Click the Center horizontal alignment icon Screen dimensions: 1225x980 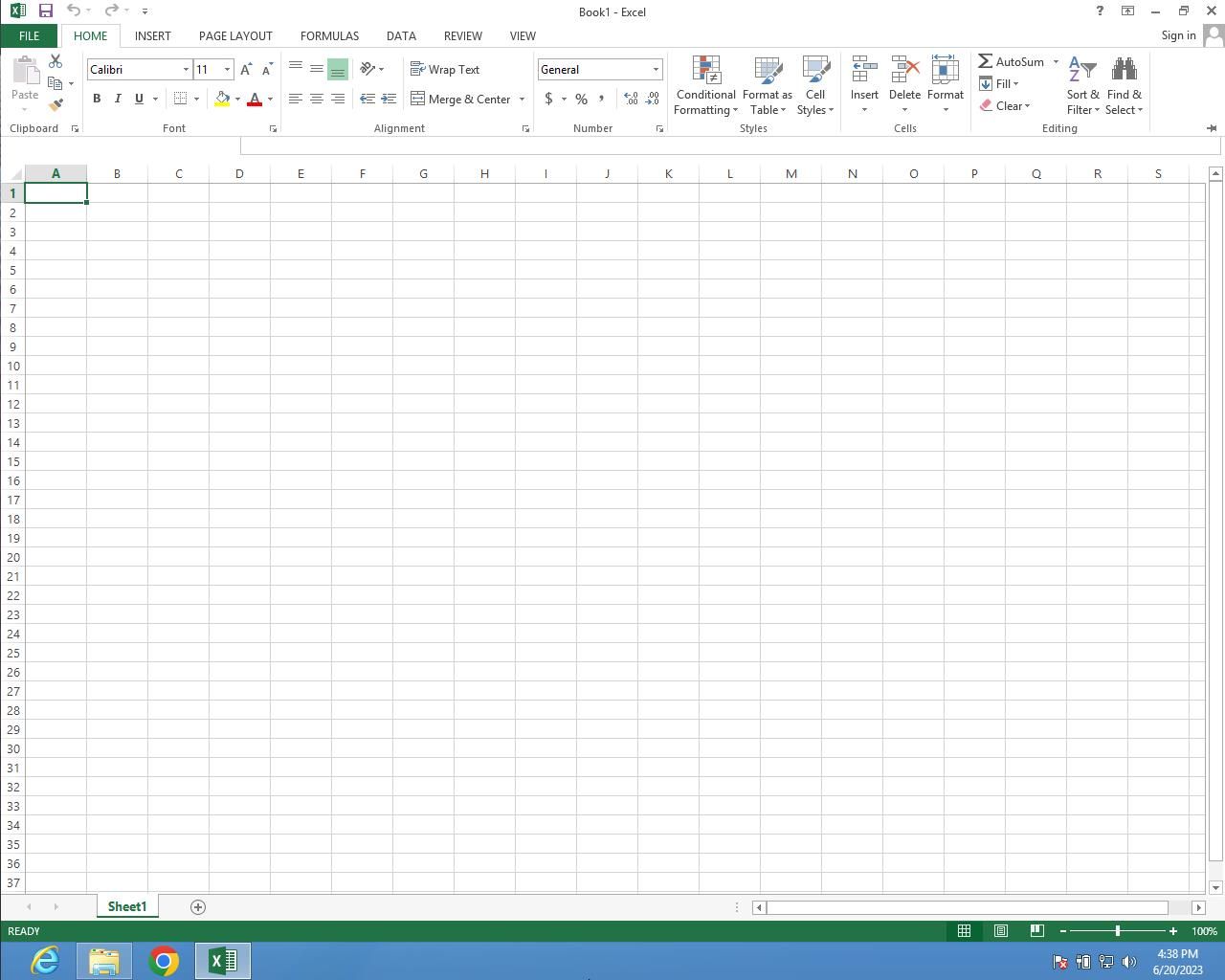coord(316,99)
